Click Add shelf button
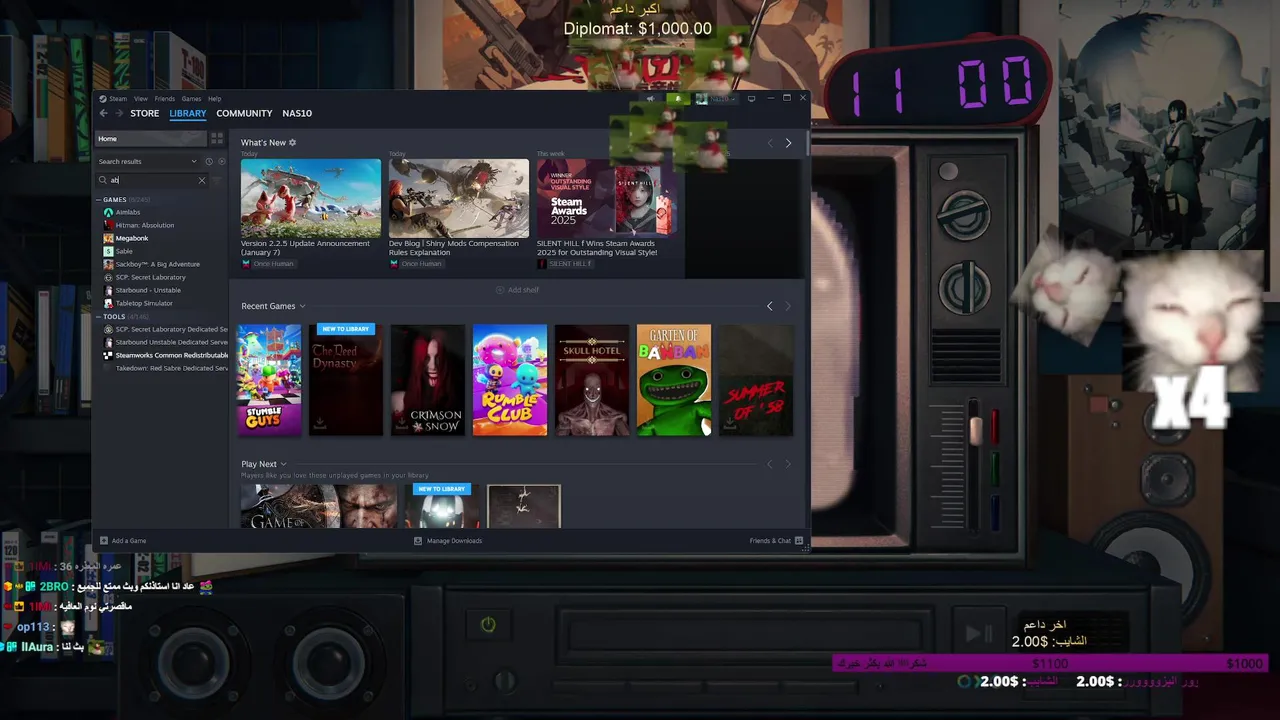 point(517,290)
